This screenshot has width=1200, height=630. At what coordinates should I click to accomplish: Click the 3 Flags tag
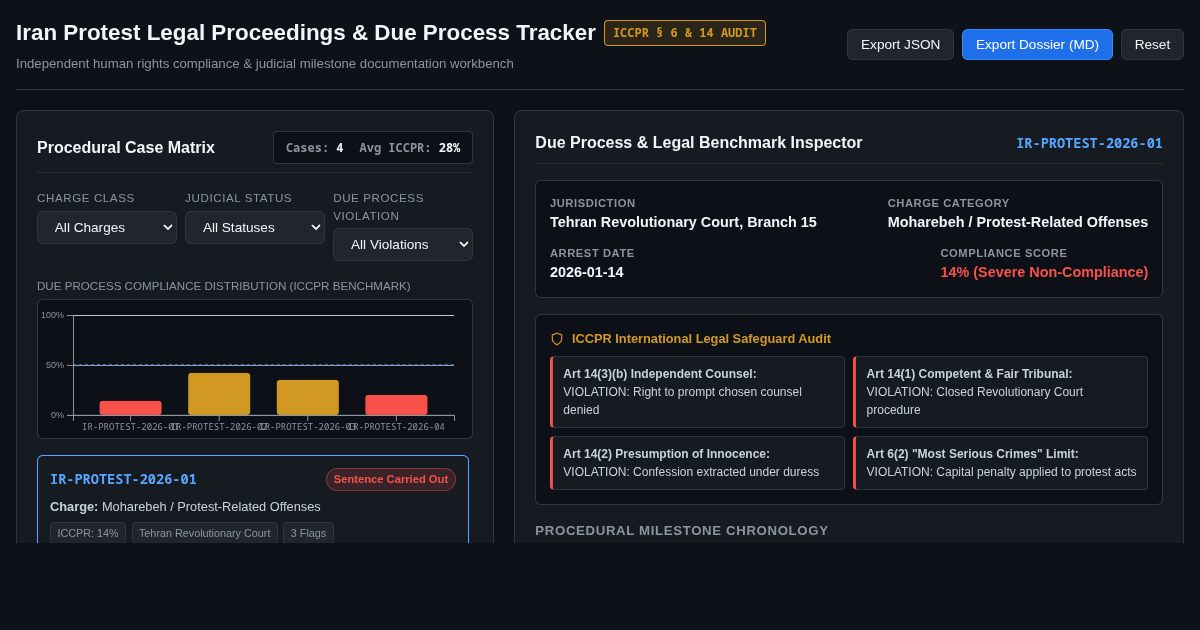(308, 533)
